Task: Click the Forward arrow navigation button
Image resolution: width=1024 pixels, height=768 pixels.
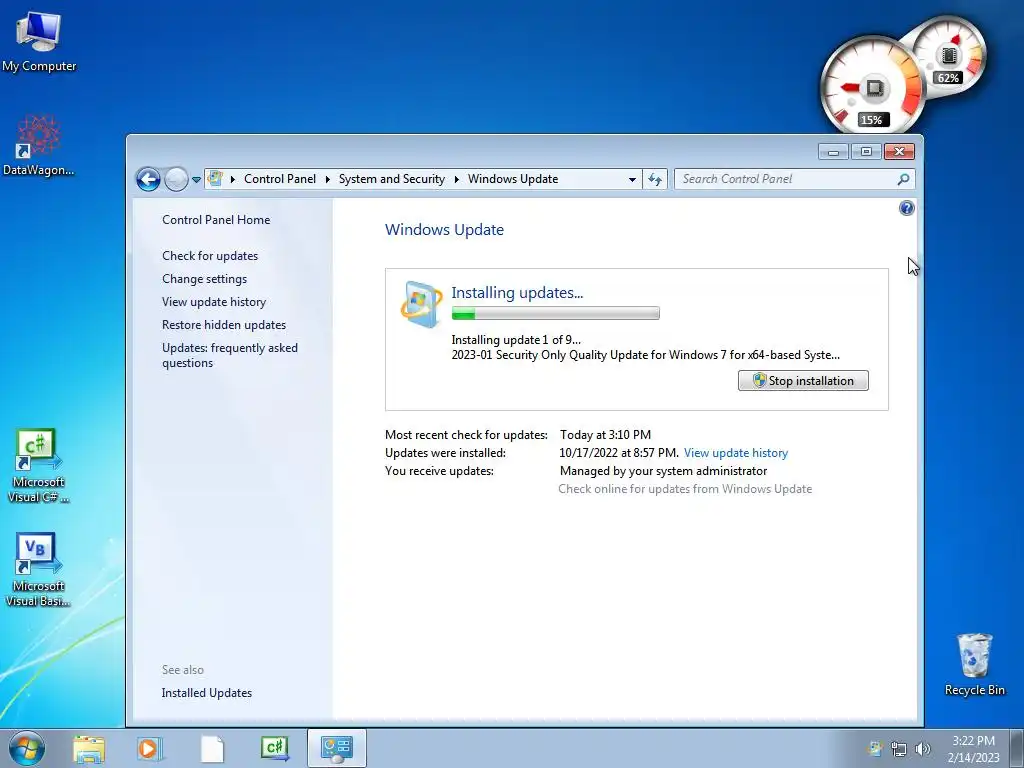Action: [176, 179]
